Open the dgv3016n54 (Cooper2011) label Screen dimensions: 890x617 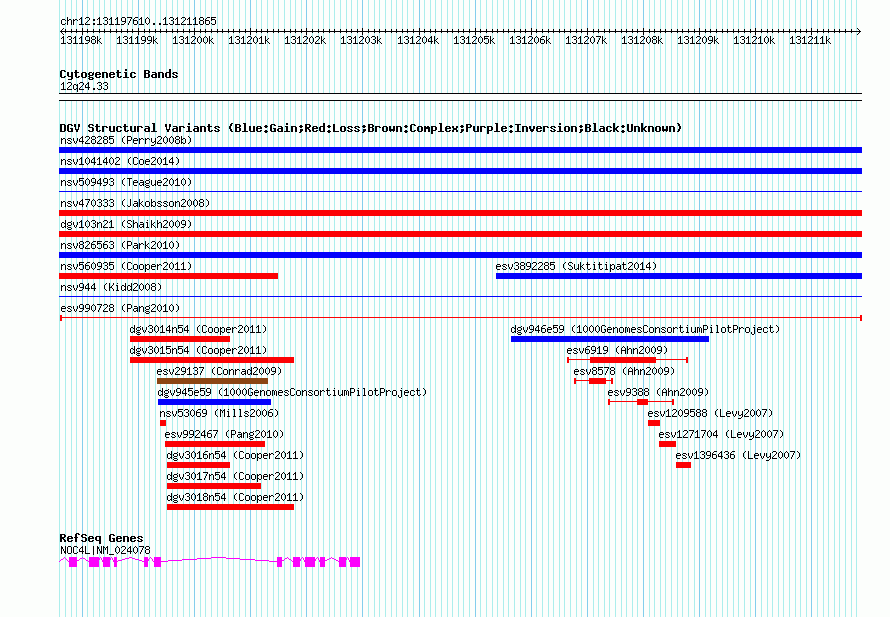tap(235, 455)
